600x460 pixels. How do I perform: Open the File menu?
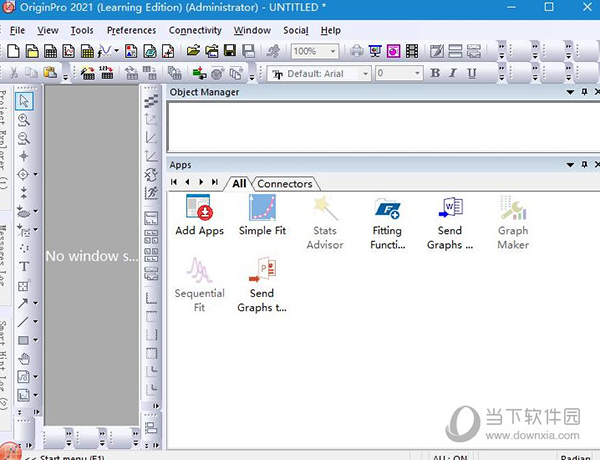pyautogui.click(x=17, y=30)
